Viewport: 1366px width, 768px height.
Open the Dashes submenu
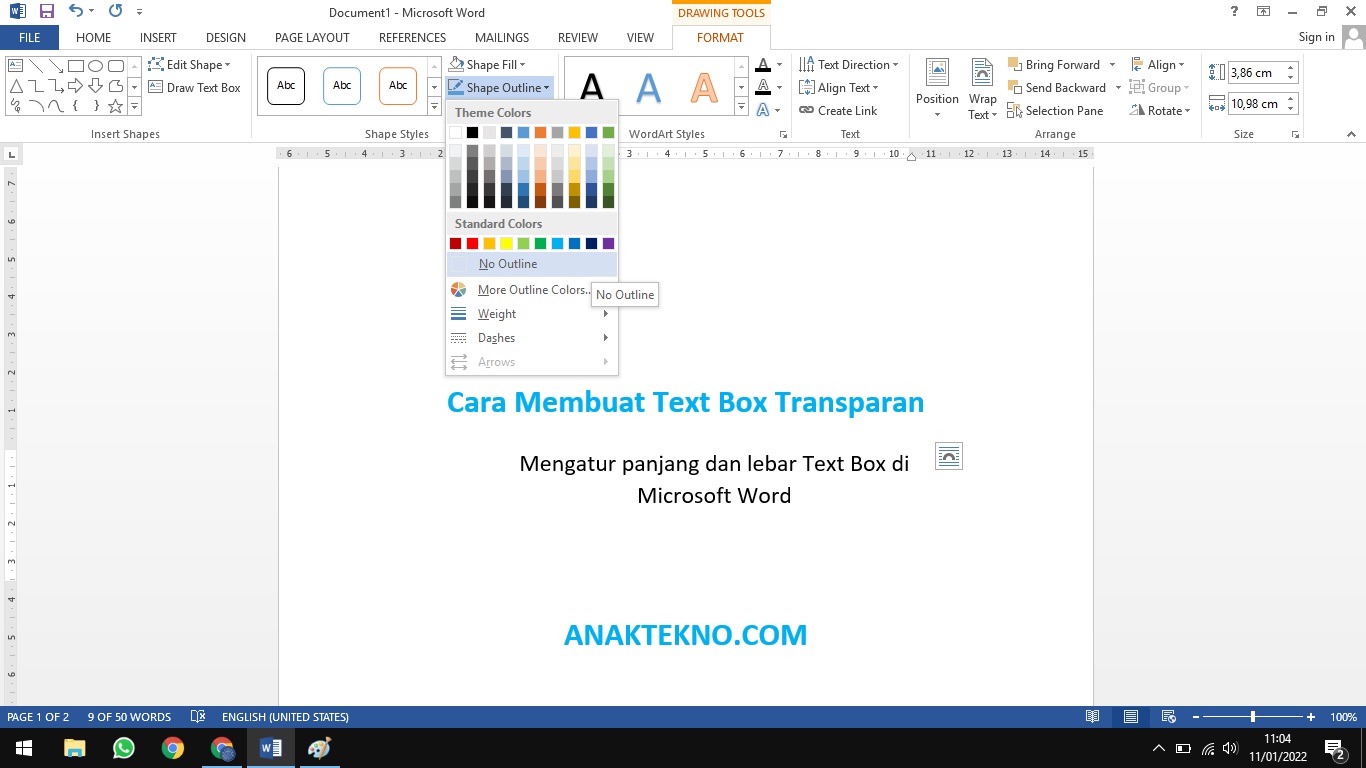(x=532, y=338)
